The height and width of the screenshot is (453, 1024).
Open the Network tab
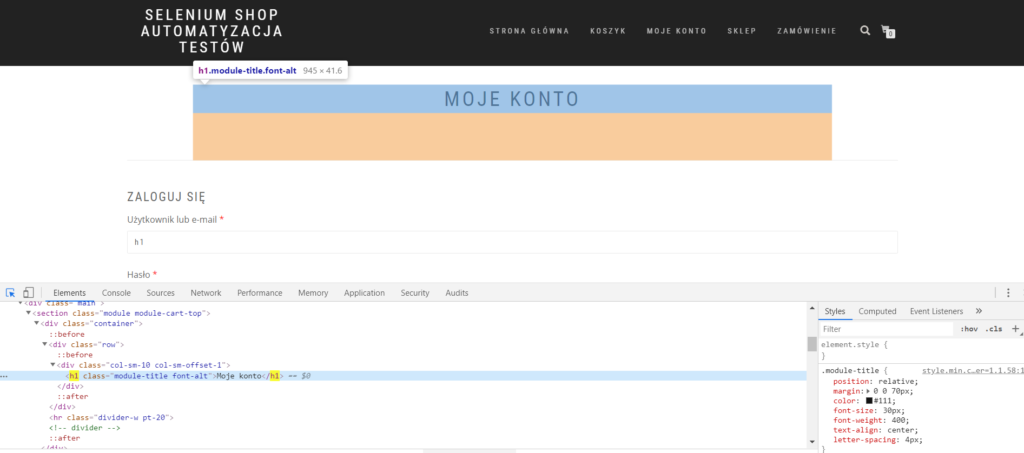point(206,293)
